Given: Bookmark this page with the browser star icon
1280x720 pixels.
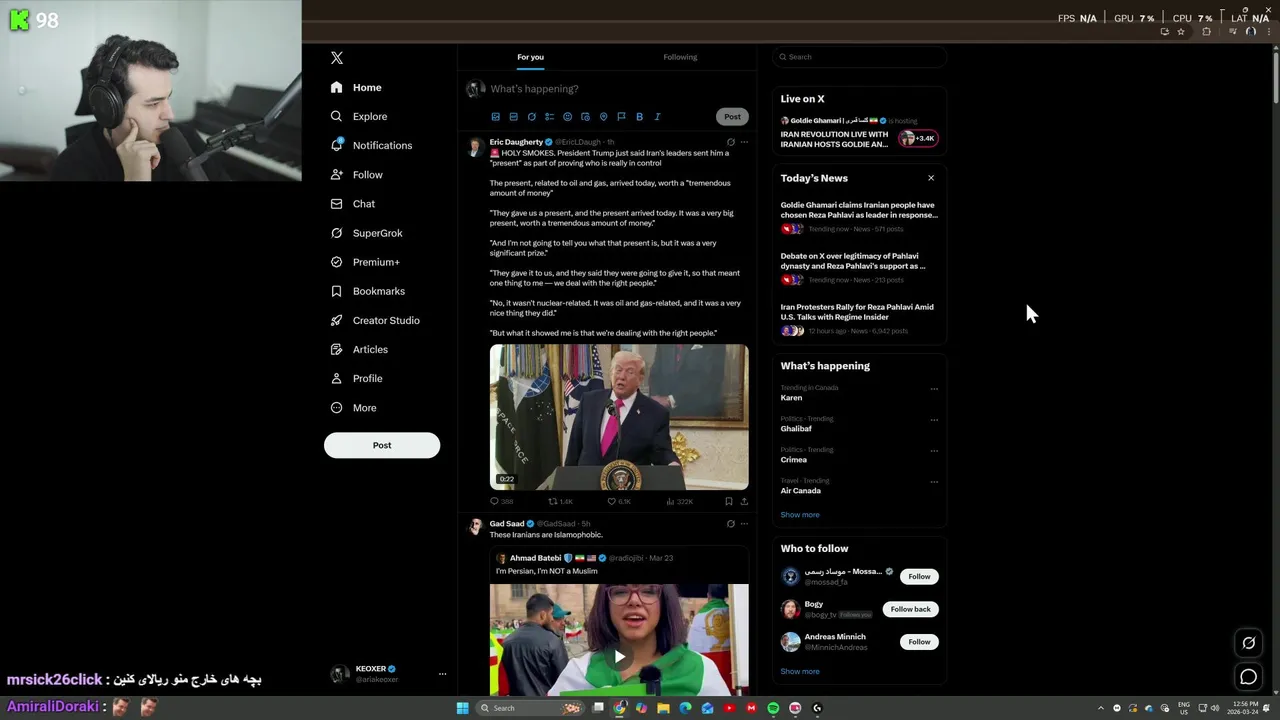Looking at the screenshot, I should point(1181,32).
